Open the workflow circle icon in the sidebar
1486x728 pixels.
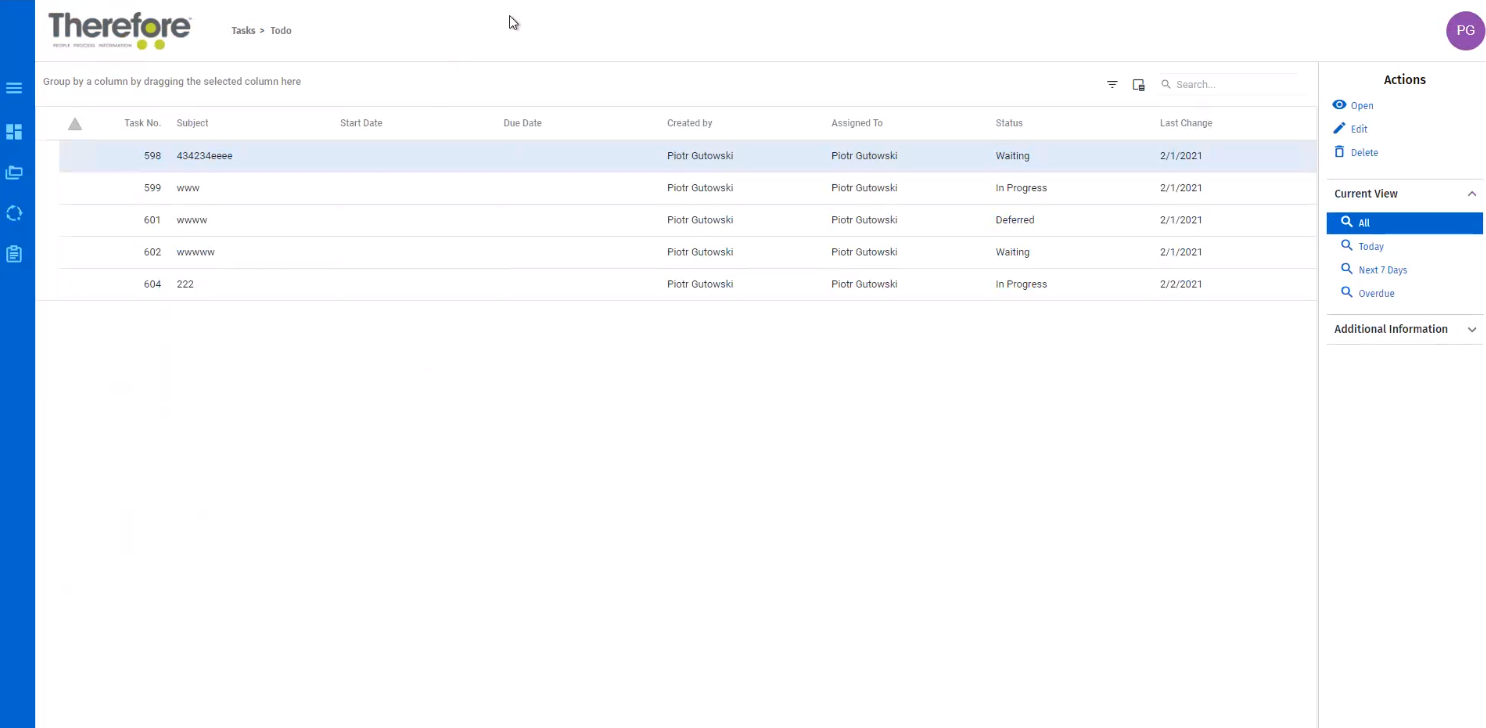click(14, 213)
